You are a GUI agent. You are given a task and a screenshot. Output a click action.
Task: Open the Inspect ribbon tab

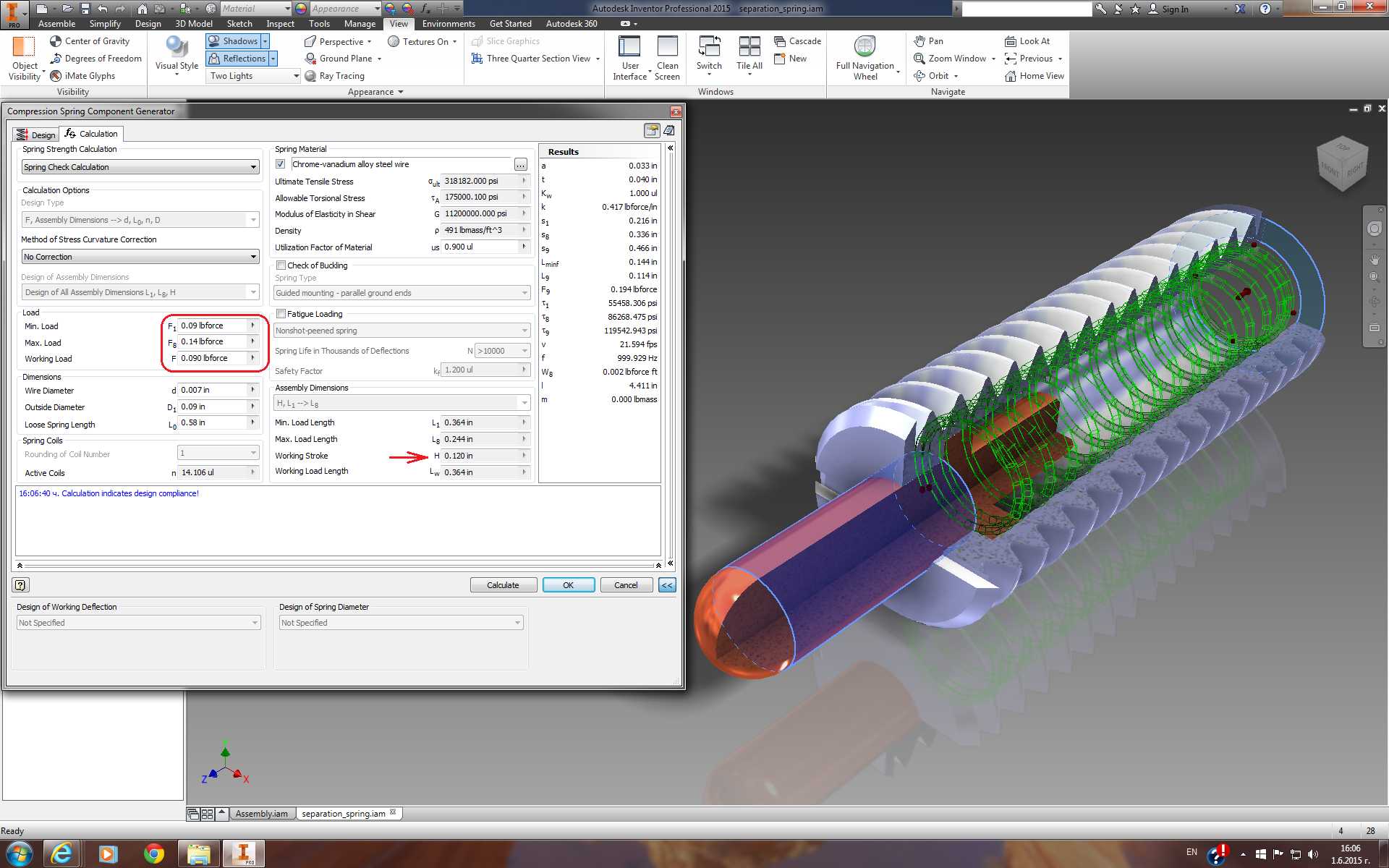tap(280, 24)
